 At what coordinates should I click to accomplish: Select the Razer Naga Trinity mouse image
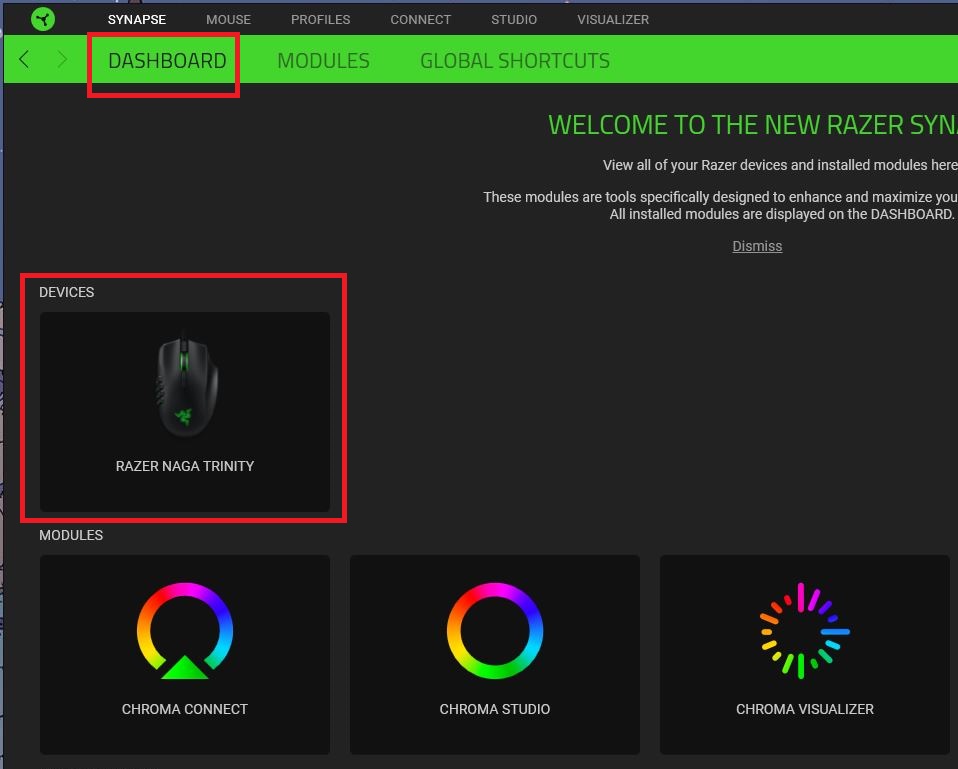pyautogui.click(x=186, y=384)
